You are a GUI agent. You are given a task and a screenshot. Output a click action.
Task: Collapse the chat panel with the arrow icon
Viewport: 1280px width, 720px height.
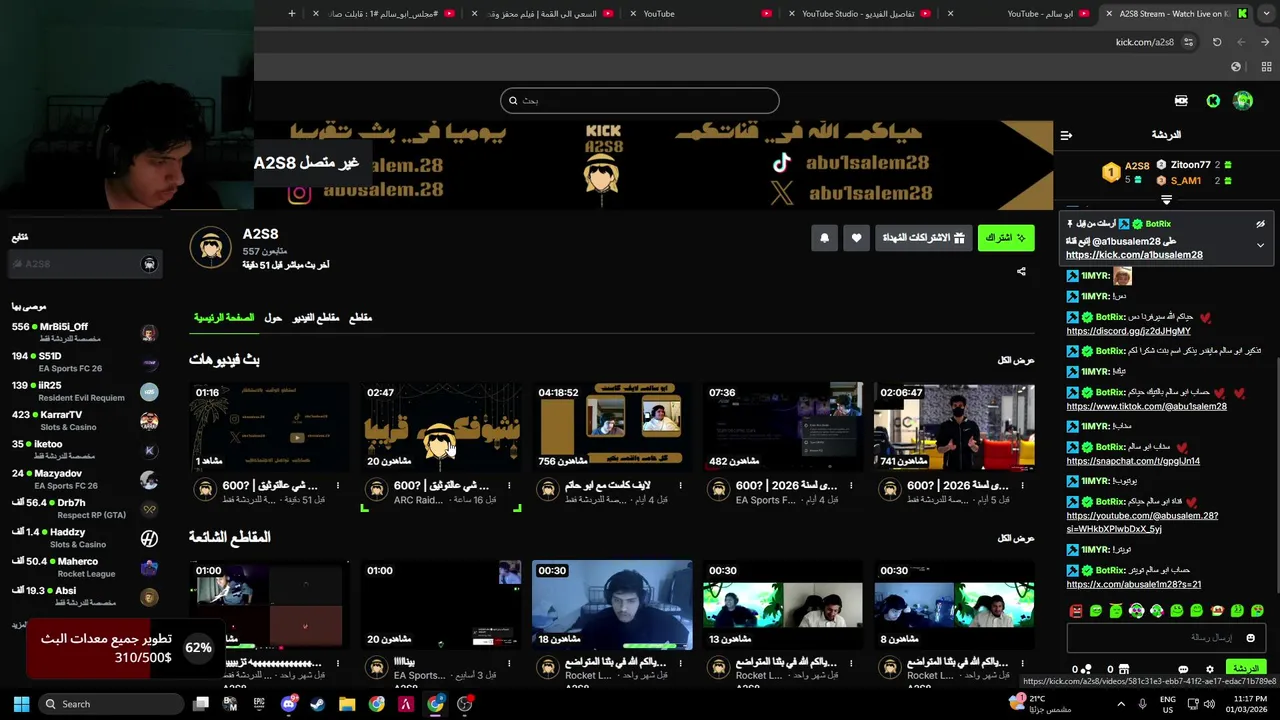(x=1066, y=135)
